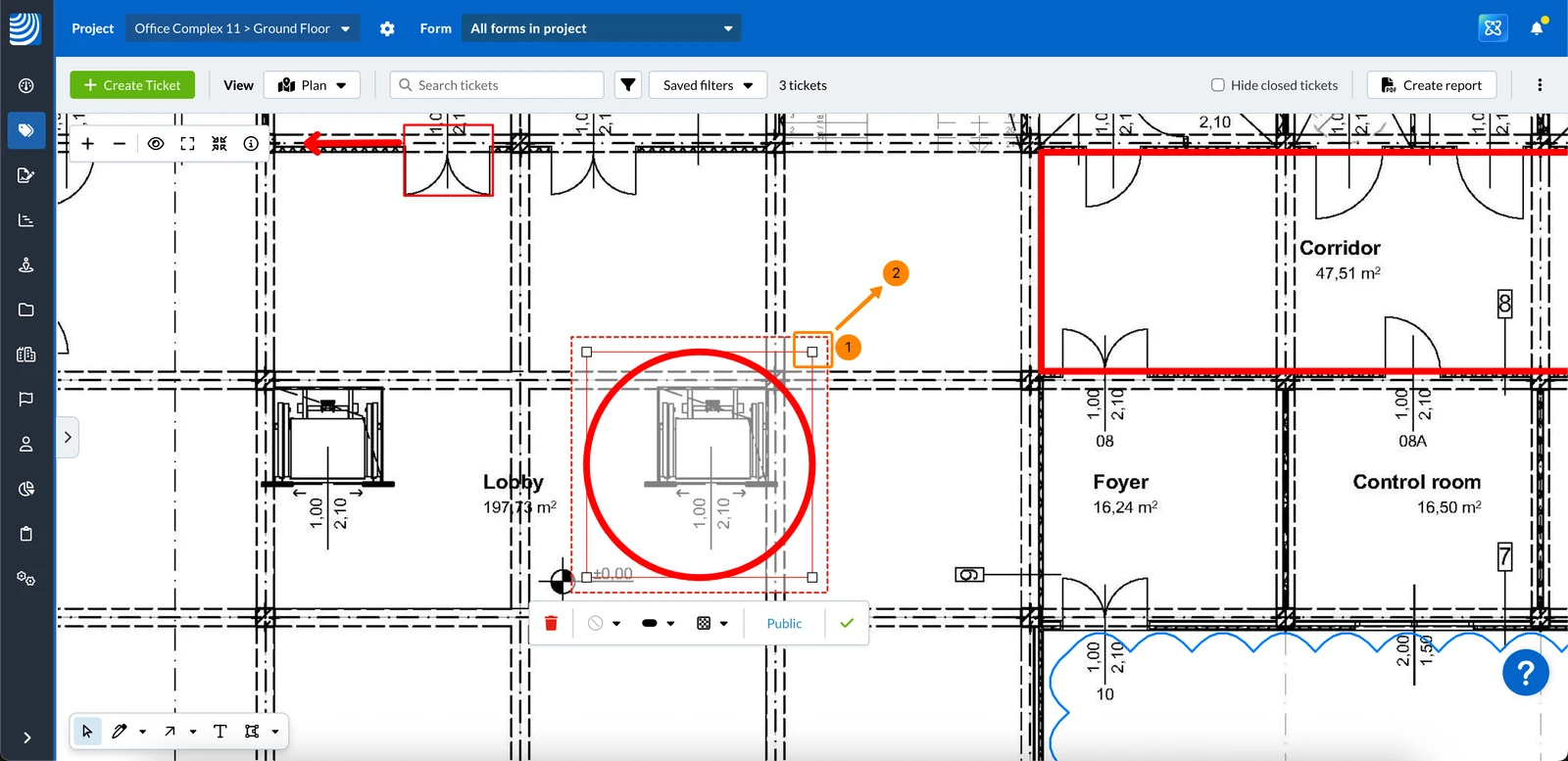Select the arrow drawing tool
This screenshot has height=761, width=1568.
[x=171, y=731]
